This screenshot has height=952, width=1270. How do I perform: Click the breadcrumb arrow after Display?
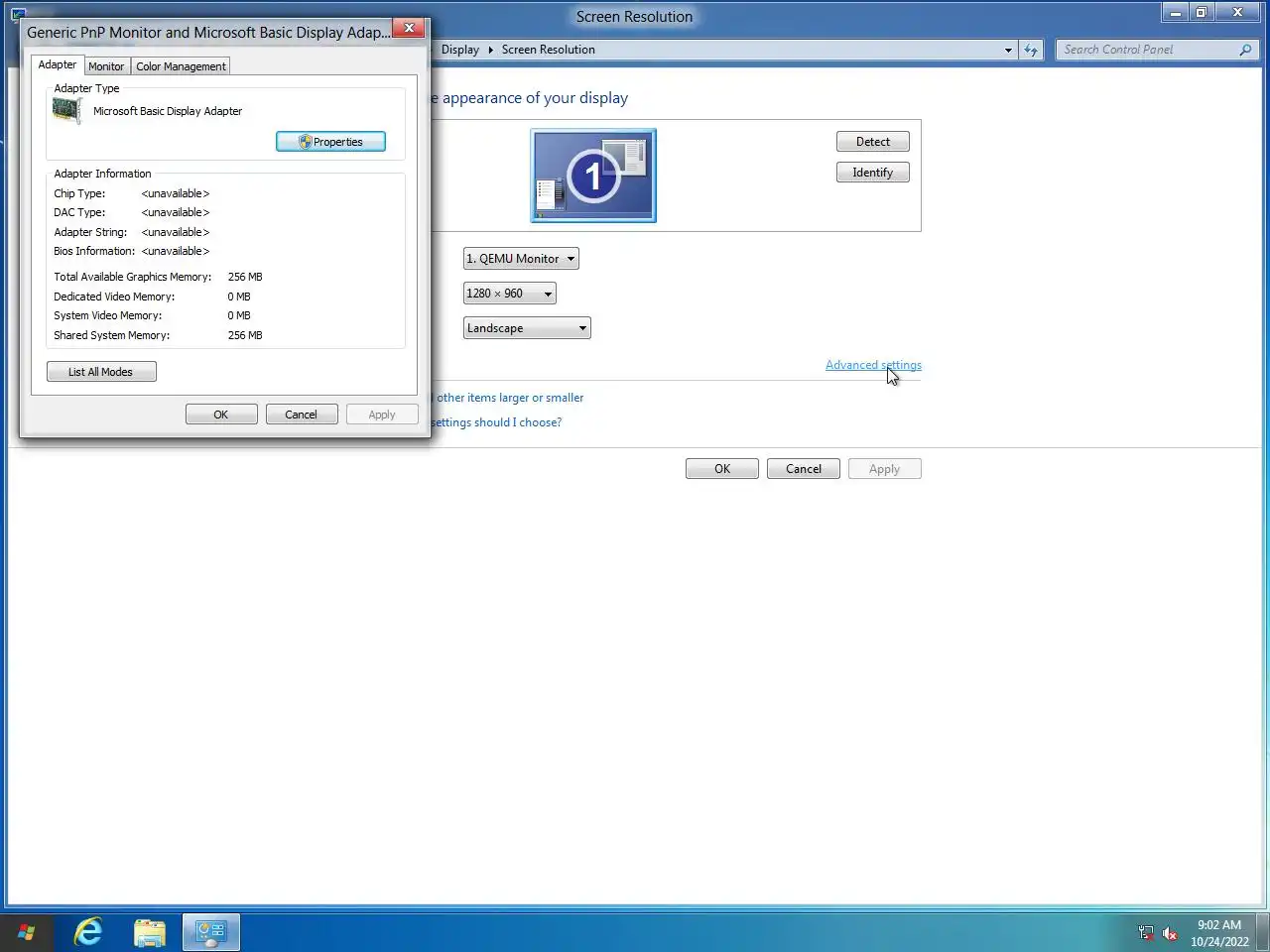[490, 50]
